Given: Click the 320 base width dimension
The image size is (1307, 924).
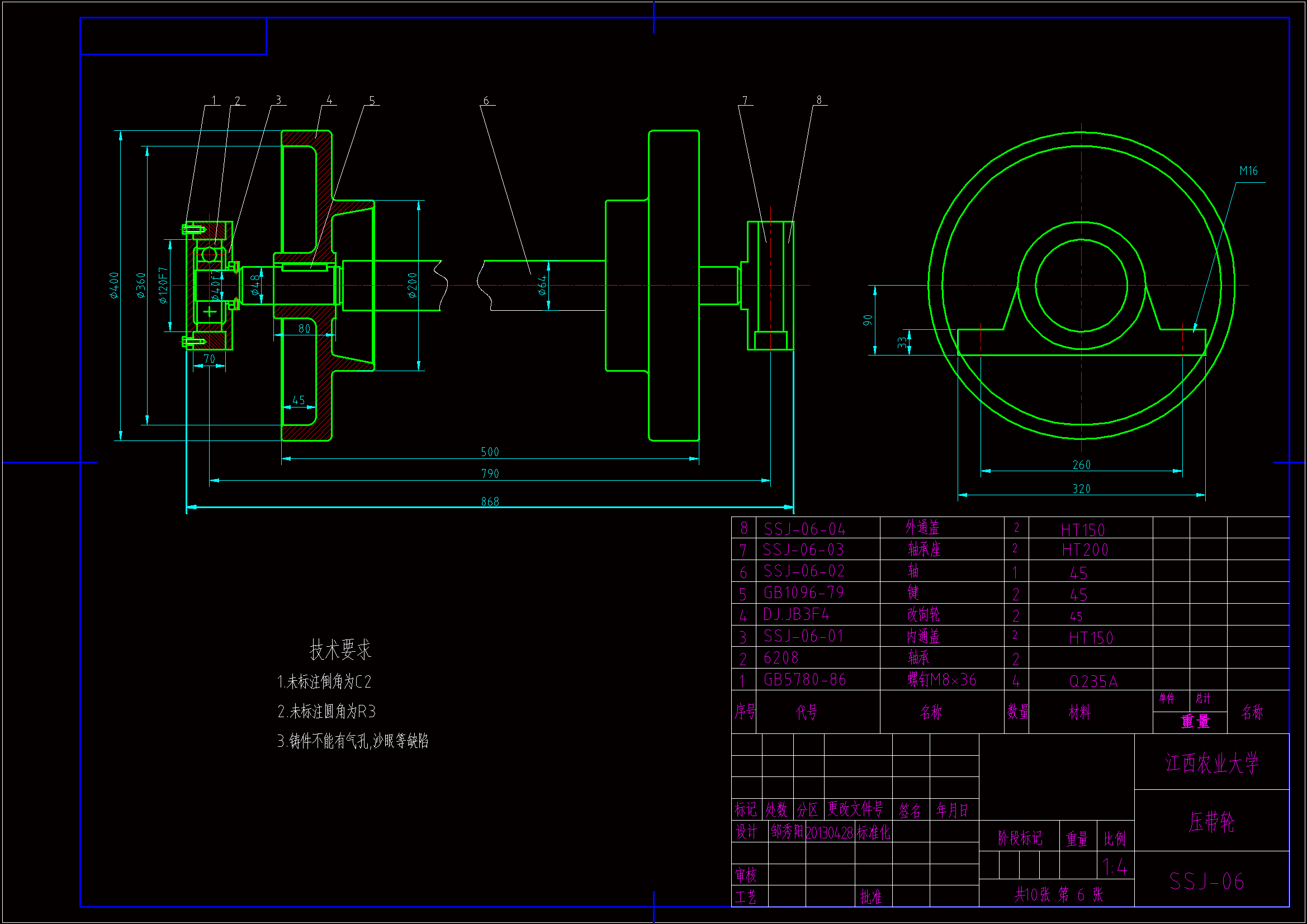Looking at the screenshot, I should (x=1081, y=489).
